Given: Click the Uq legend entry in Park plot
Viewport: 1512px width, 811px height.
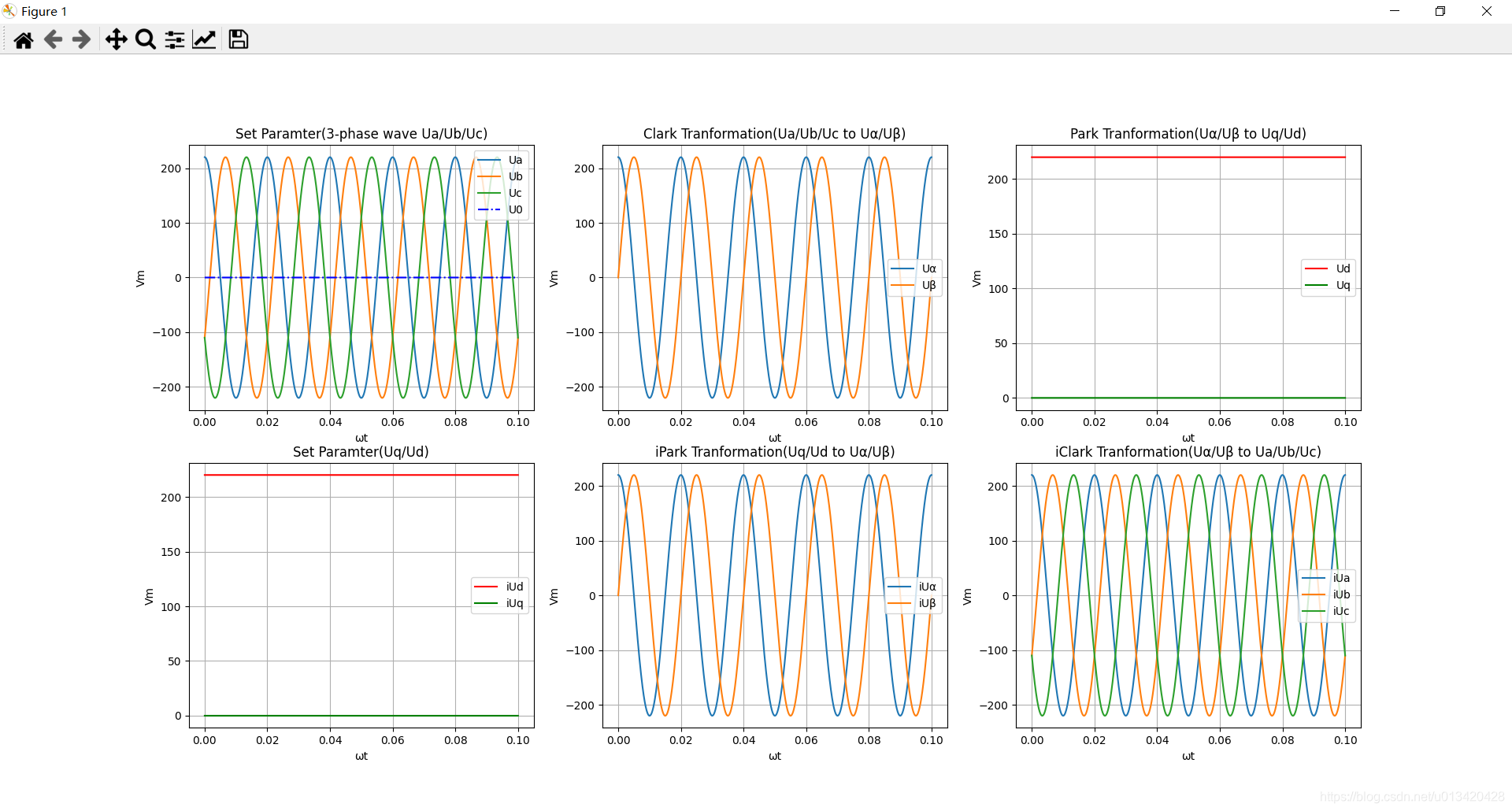Looking at the screenshot, I should (x=1328, y=285).
